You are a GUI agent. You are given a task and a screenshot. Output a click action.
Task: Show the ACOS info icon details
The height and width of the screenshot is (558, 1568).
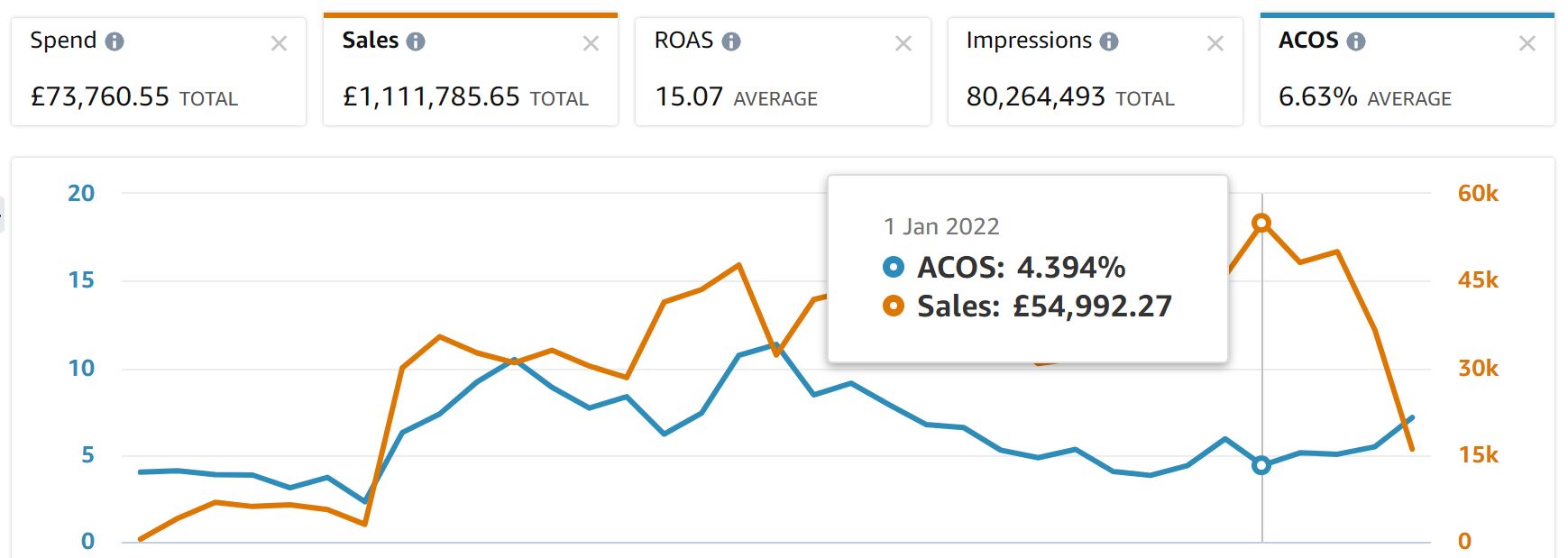(1356, 41)
